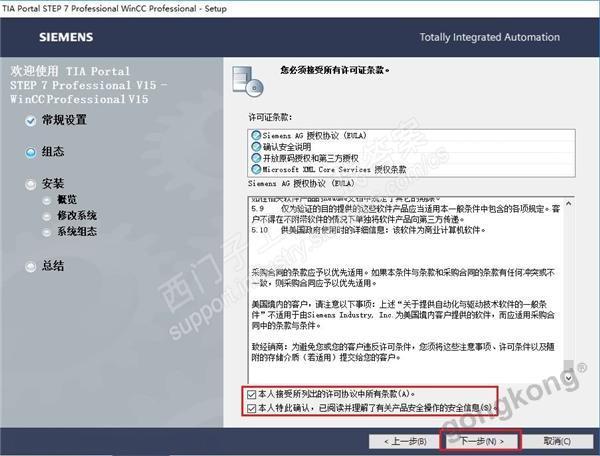
Task: Select the 修改系统 sub-step
Action: point(77,215)
